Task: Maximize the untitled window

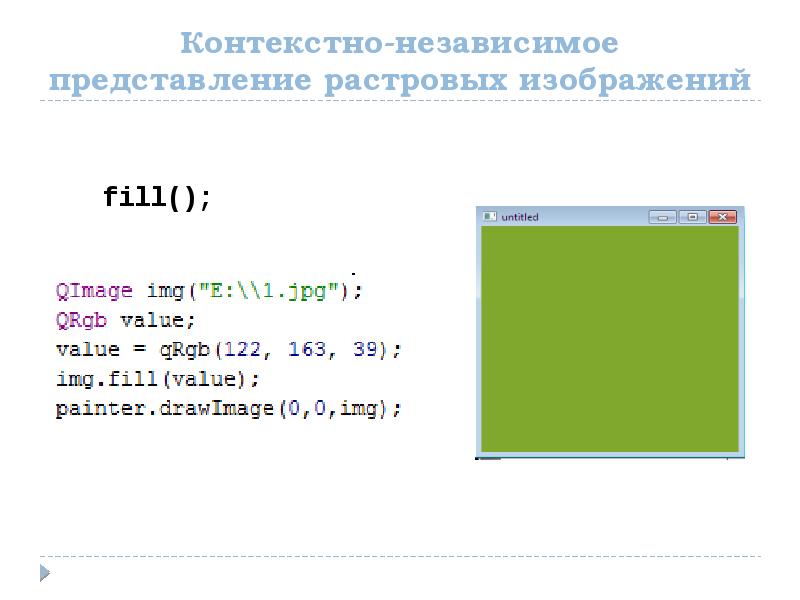Action: pyautogui.click(x=692, y=217)
